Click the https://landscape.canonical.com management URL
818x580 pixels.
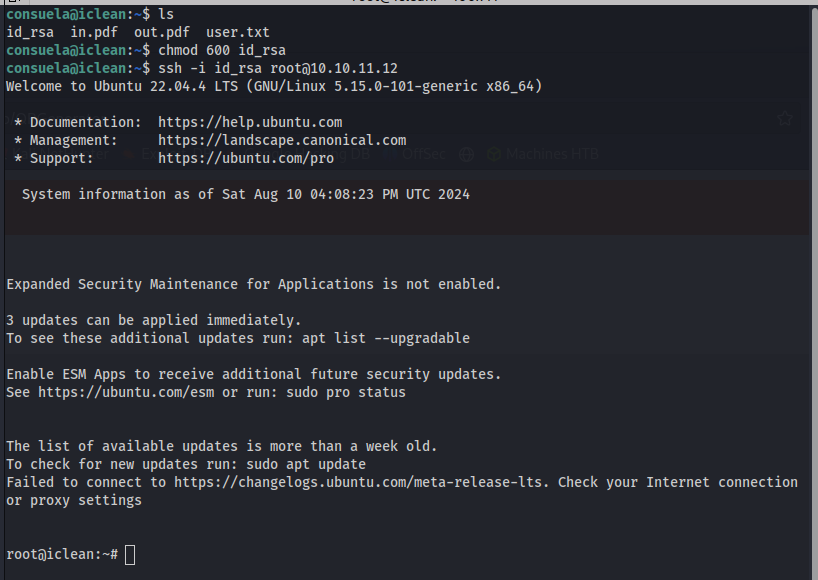click(x=282, y=140)
